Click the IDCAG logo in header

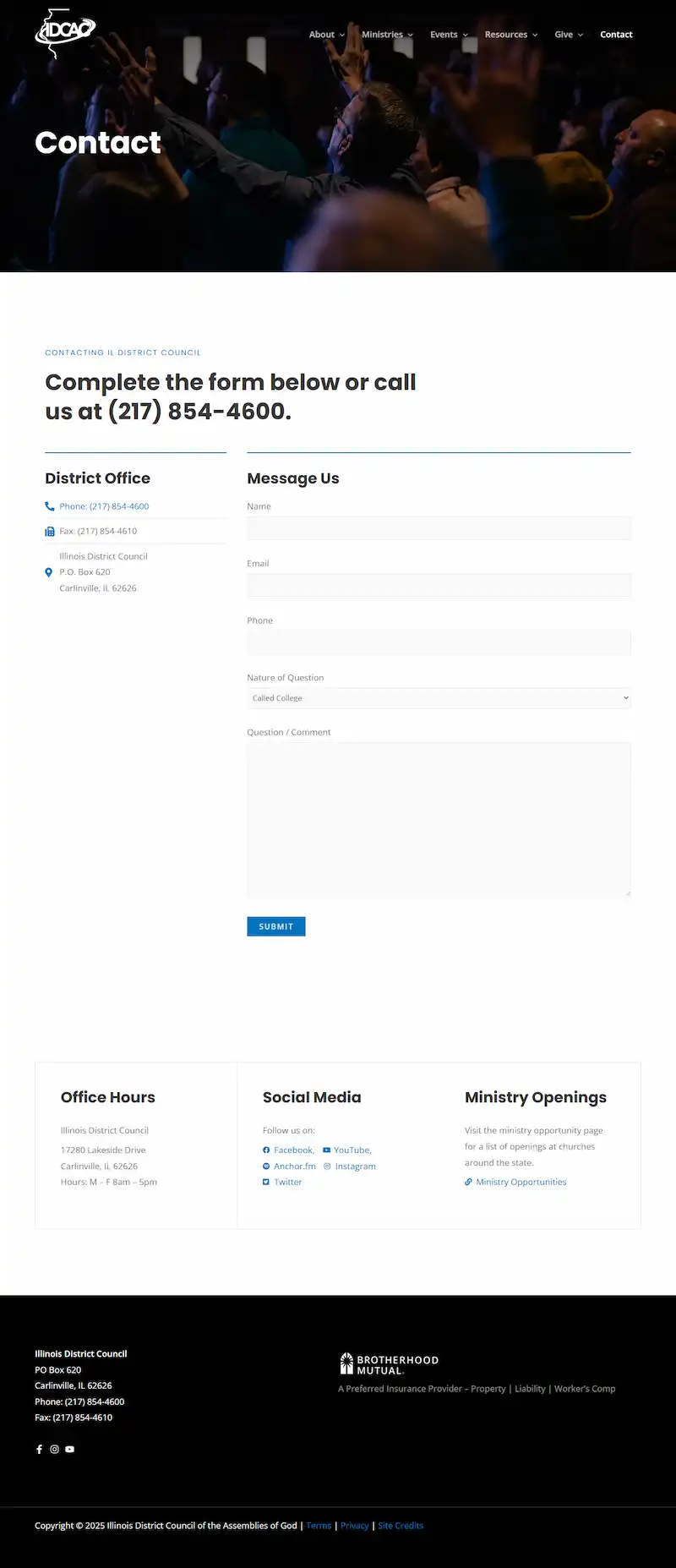point(65,32)
